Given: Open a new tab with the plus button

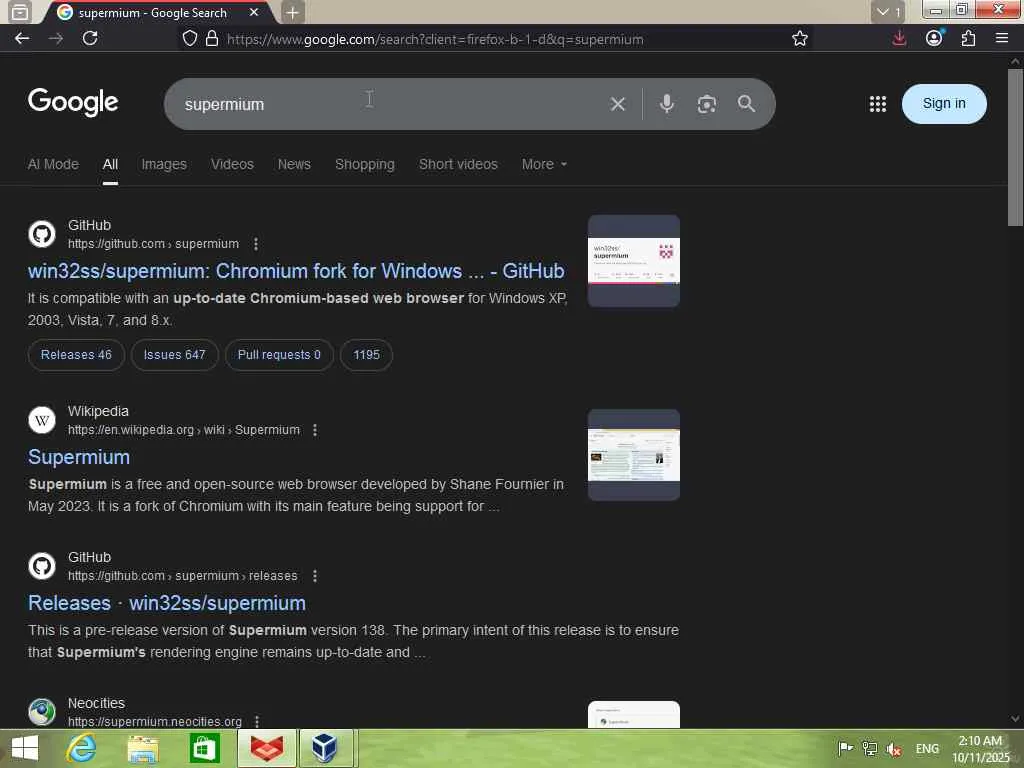Looking at the screenshot, I should click(293, 12).
